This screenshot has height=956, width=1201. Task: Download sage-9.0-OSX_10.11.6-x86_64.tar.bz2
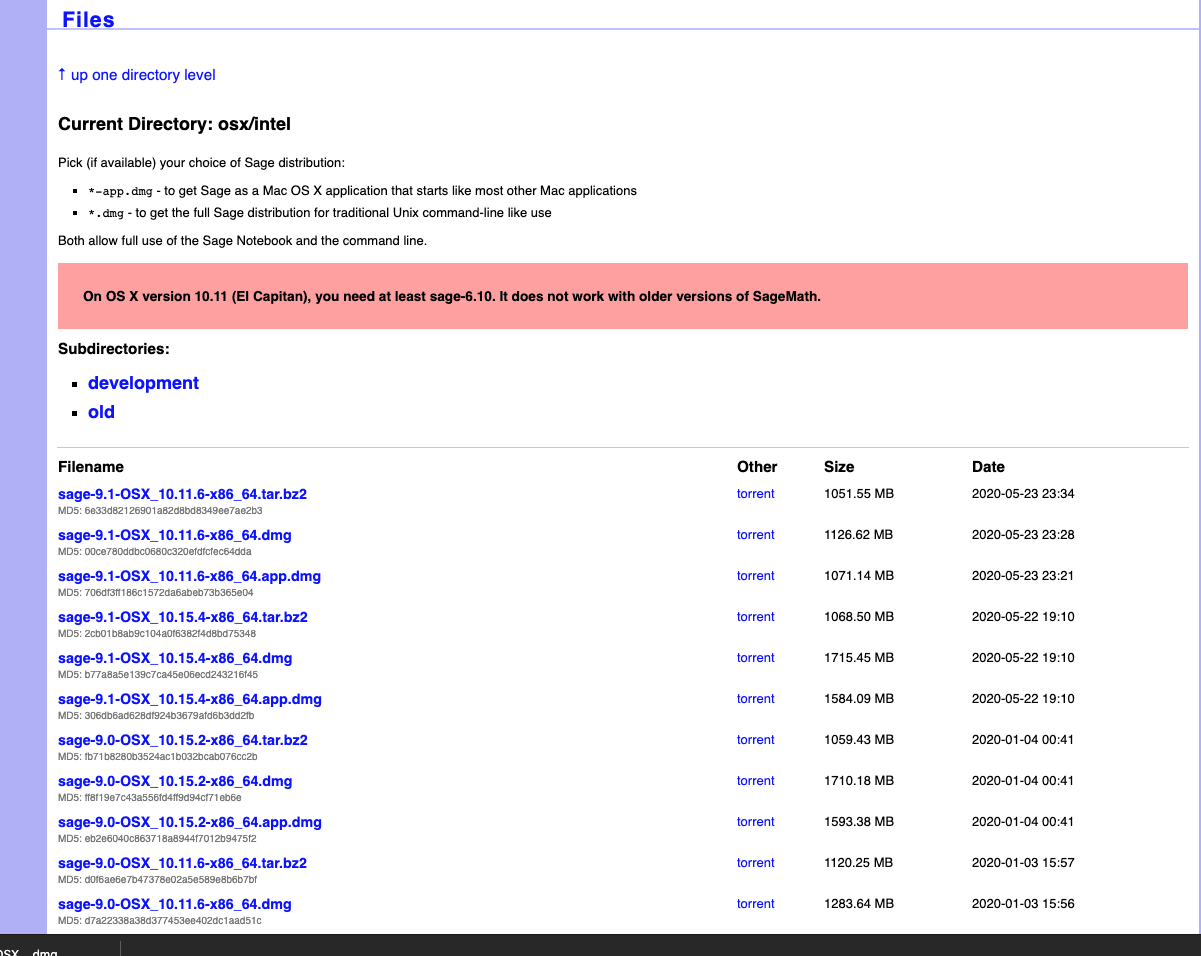coord(182,863)
